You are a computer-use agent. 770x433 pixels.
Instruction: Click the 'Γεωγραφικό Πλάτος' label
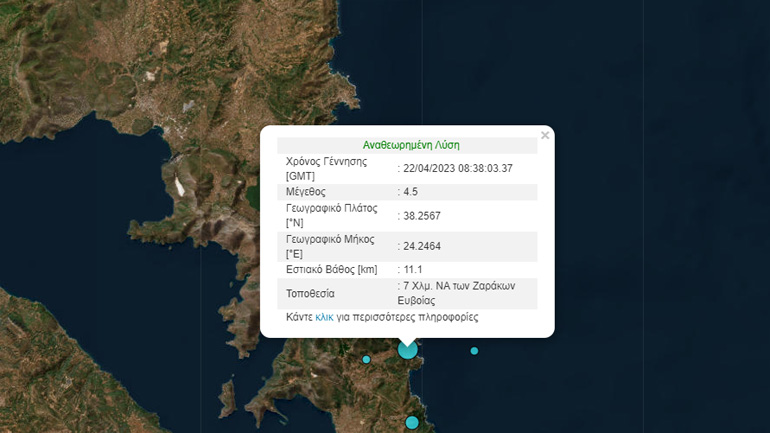(331, 209)
